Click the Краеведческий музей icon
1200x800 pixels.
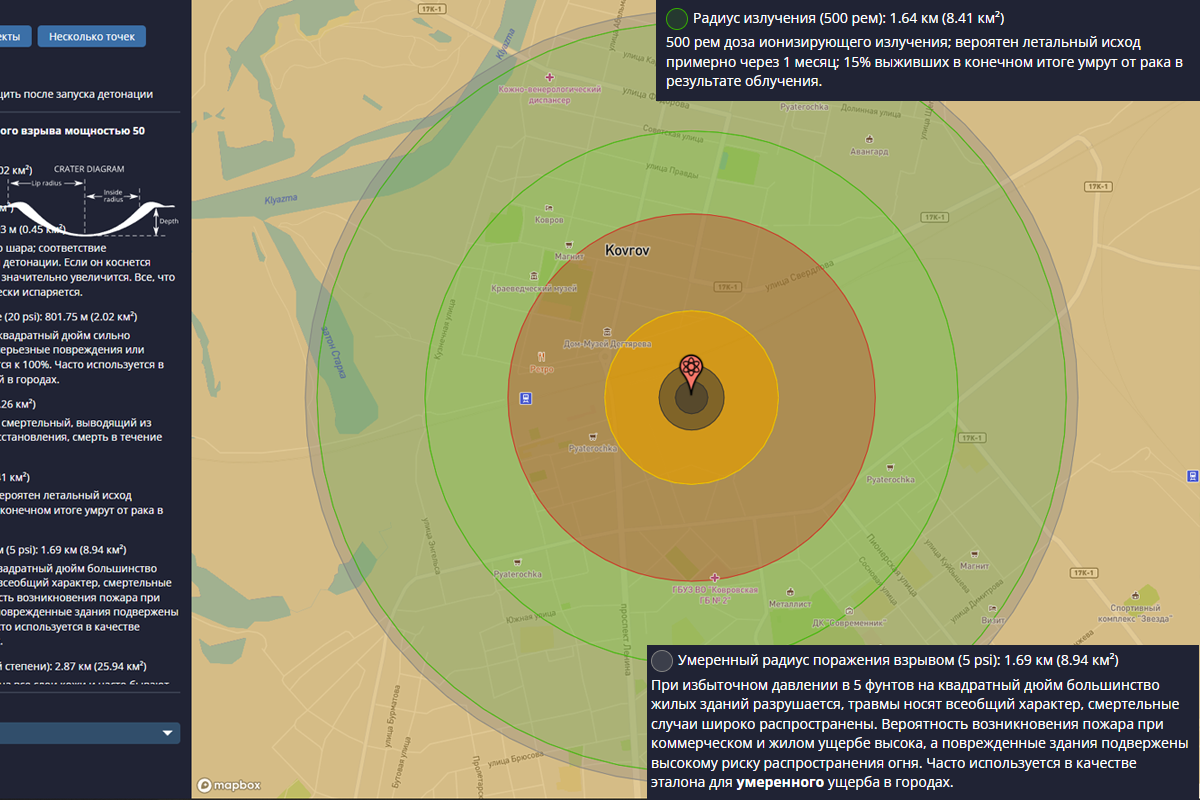(x=534, y=275)
